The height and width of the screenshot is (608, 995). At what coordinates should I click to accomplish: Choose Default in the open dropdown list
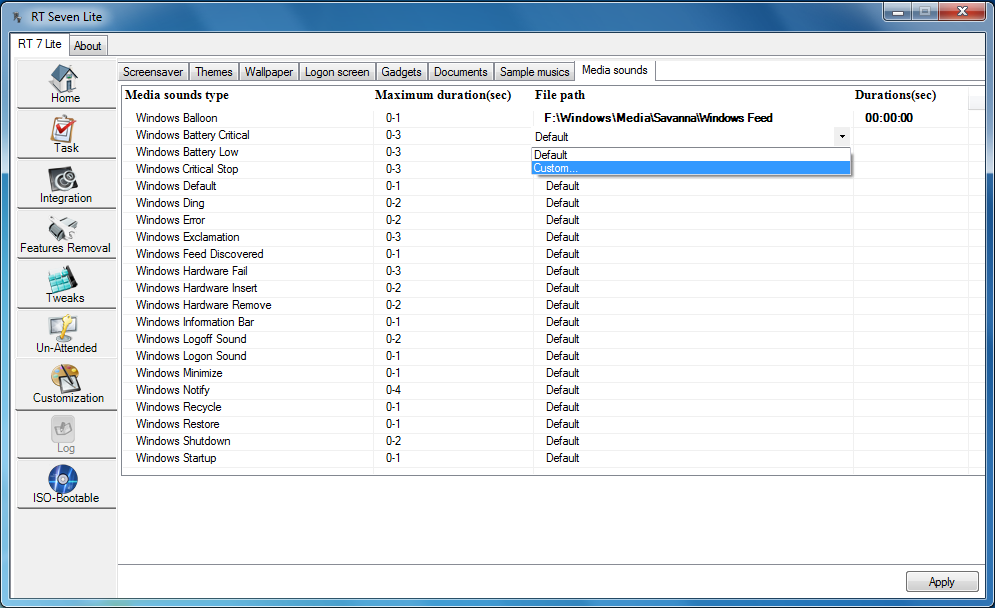click(x=691, y=154)
